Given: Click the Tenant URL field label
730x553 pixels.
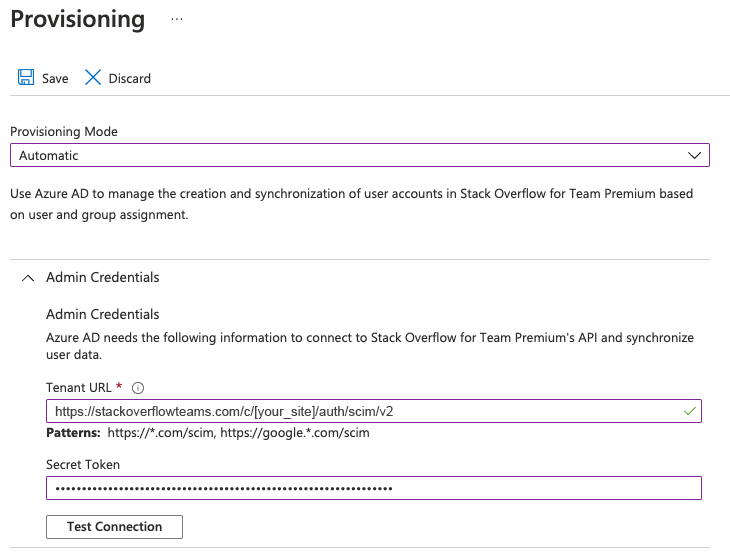Looking at the screenshot, I should (78, 388).
